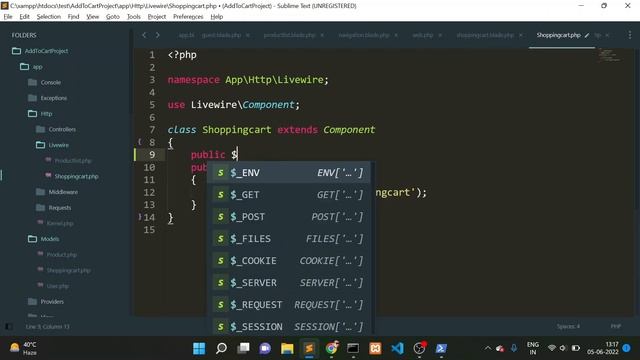Switch to Sublime Text taskbar icon
Image resolution: width=640 pixels, height=360 pixels.
pyautogui.click(x=309, y=348)
